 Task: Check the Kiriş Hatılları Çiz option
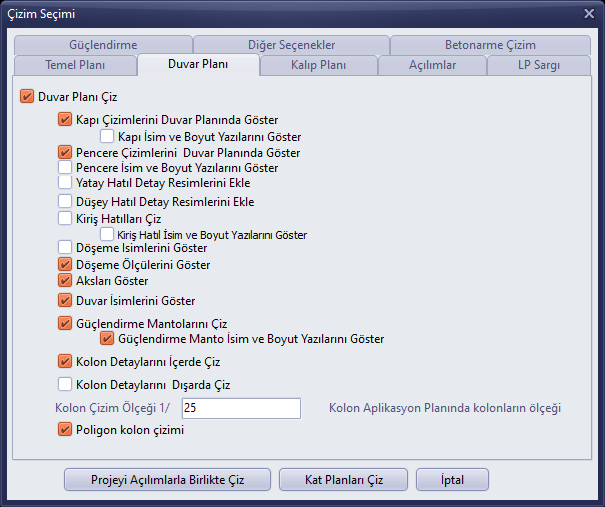65,218
